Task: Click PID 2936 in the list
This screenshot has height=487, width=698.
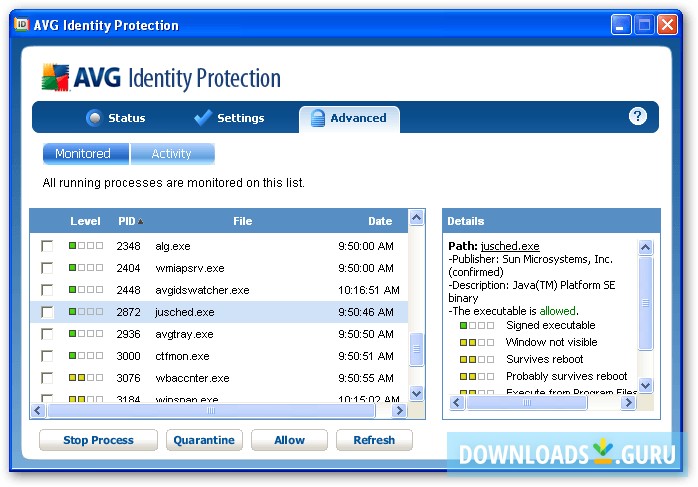Action: pyautogui.click(x=128, y=334)
